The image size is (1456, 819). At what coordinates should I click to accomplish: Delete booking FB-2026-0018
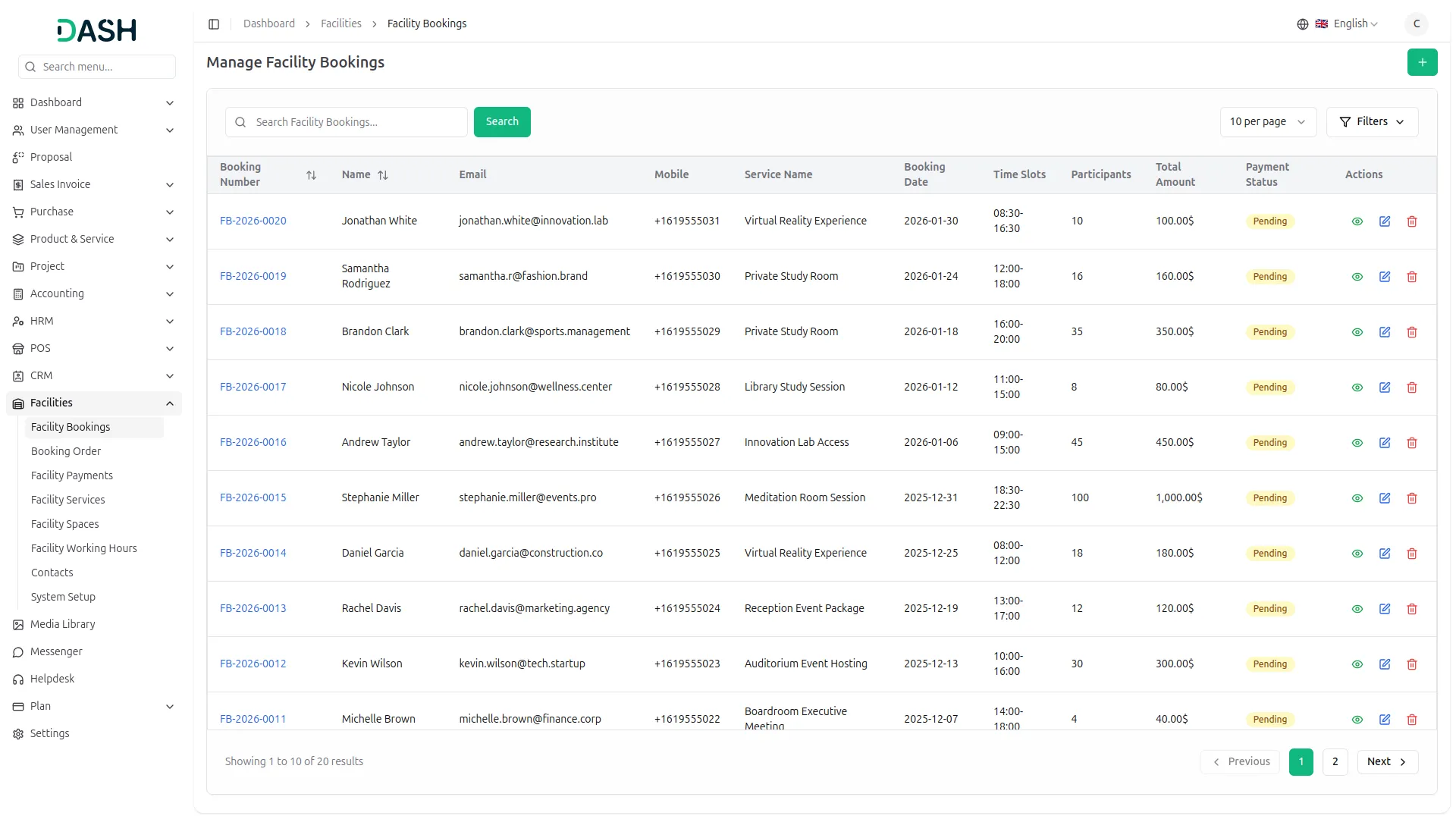click(x=1411, y=332)
